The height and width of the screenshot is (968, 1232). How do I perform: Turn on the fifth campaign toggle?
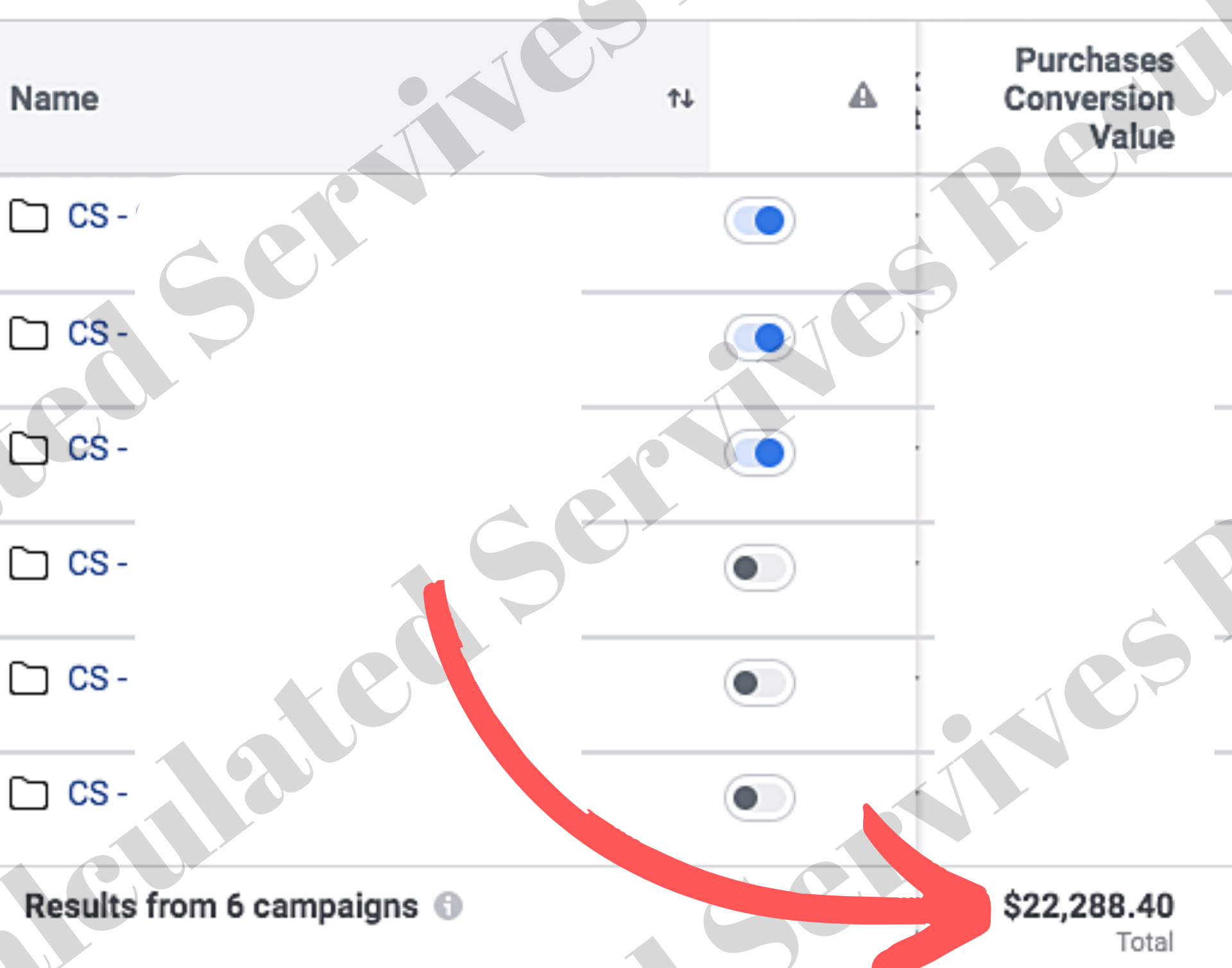(759, 683)
